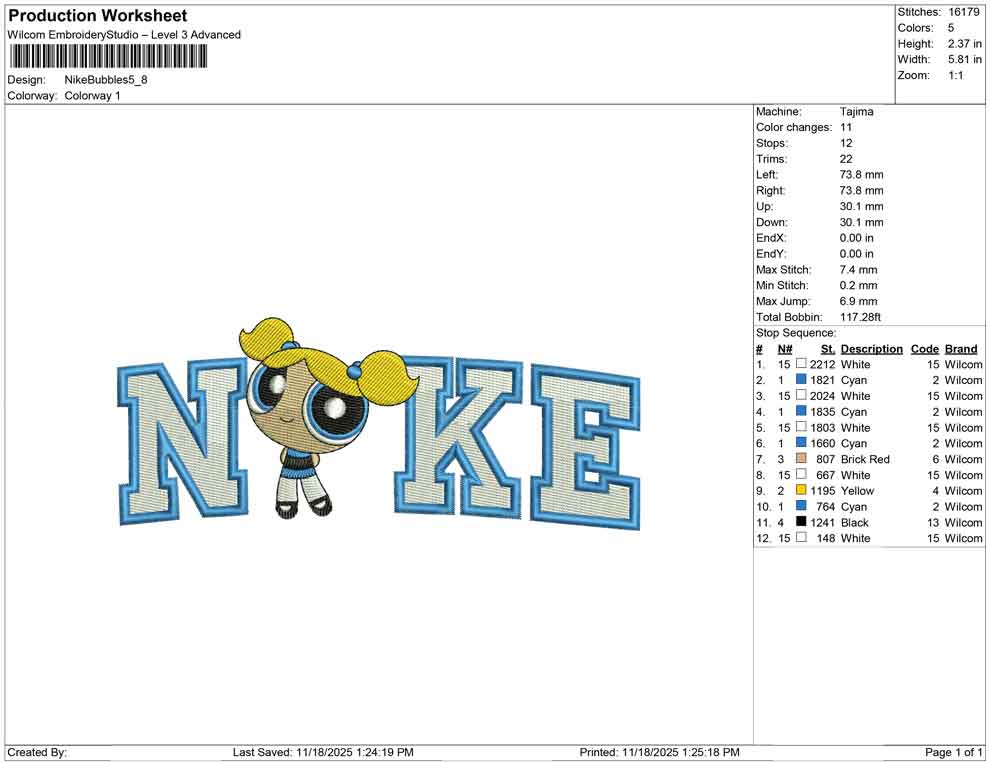Click the 'Up:' label
Viewport: 990px width, 762px height.
pyautogui.click(x=764, y=206)
